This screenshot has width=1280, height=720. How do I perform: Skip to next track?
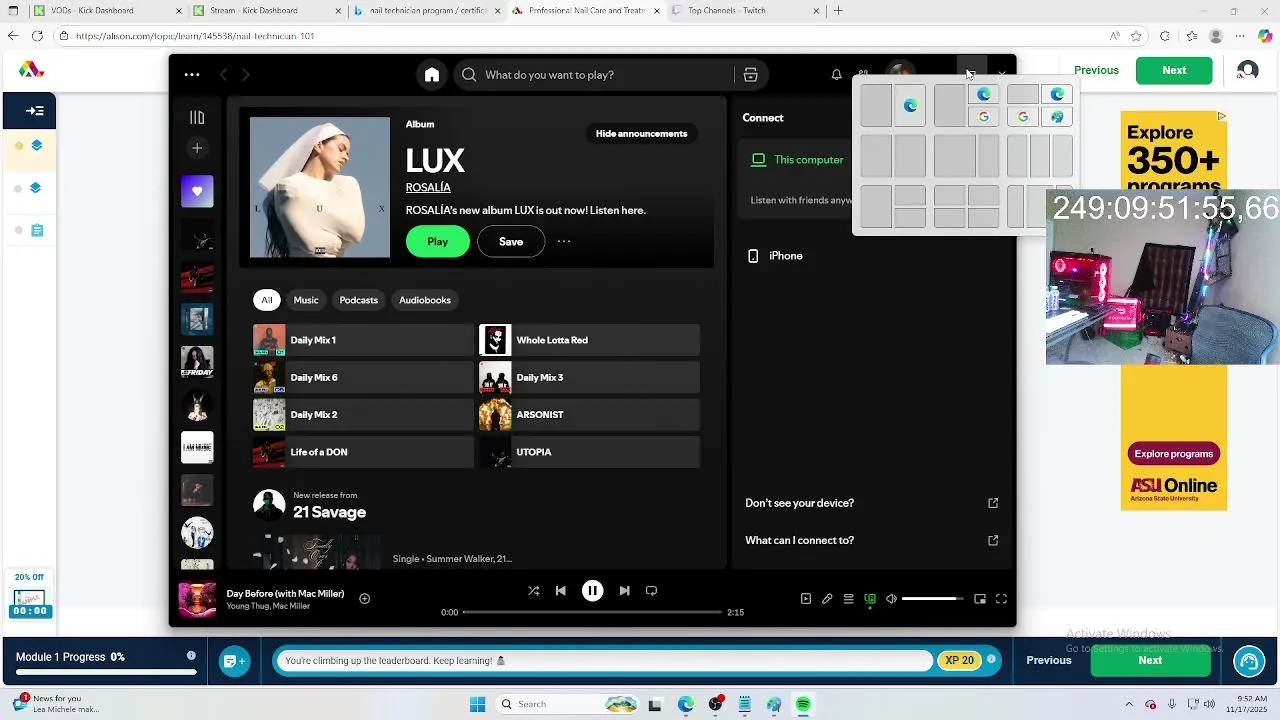[x=624, y=591]
